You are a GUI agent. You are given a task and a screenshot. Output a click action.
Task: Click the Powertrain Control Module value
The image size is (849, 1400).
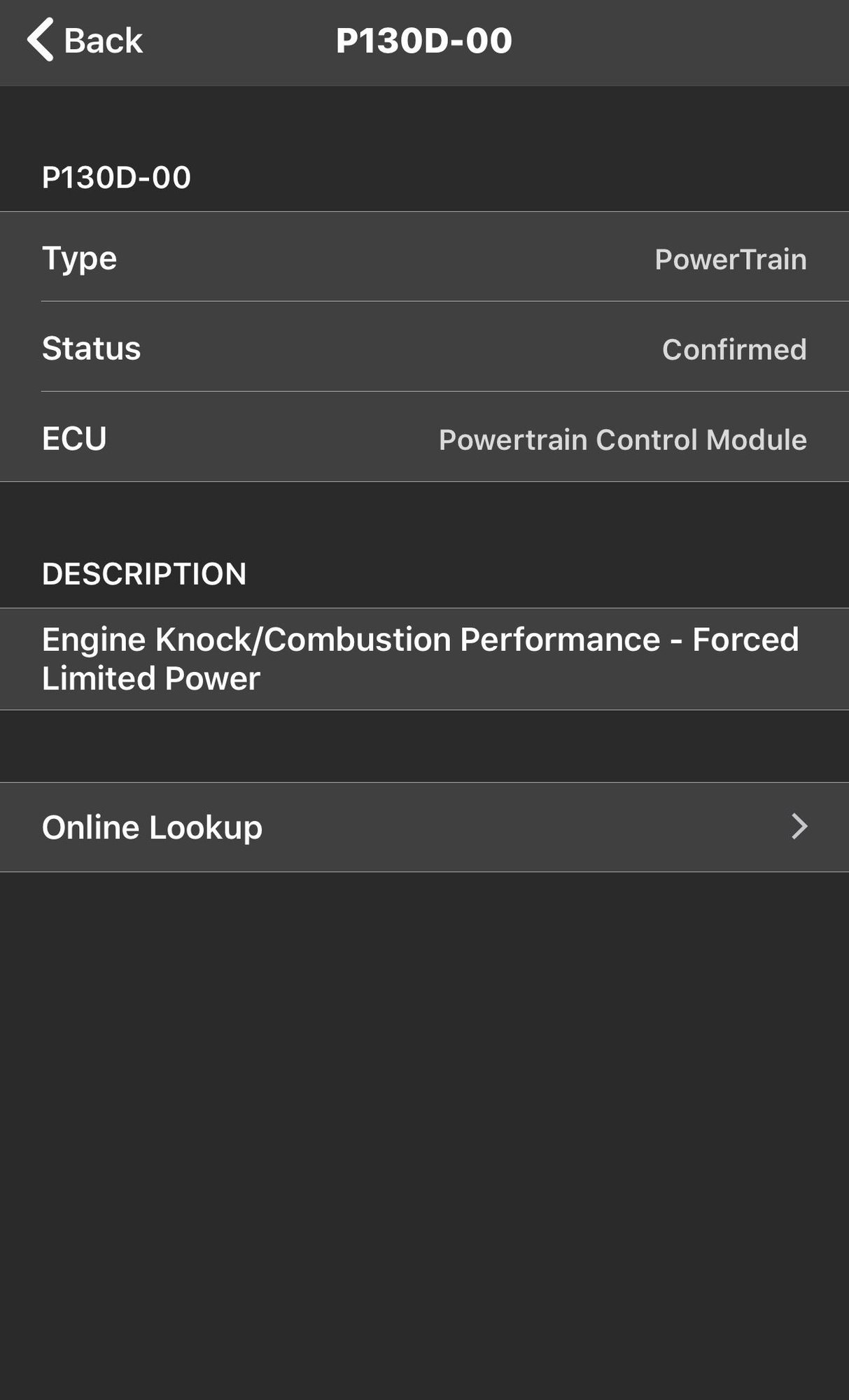click(622, 440)
